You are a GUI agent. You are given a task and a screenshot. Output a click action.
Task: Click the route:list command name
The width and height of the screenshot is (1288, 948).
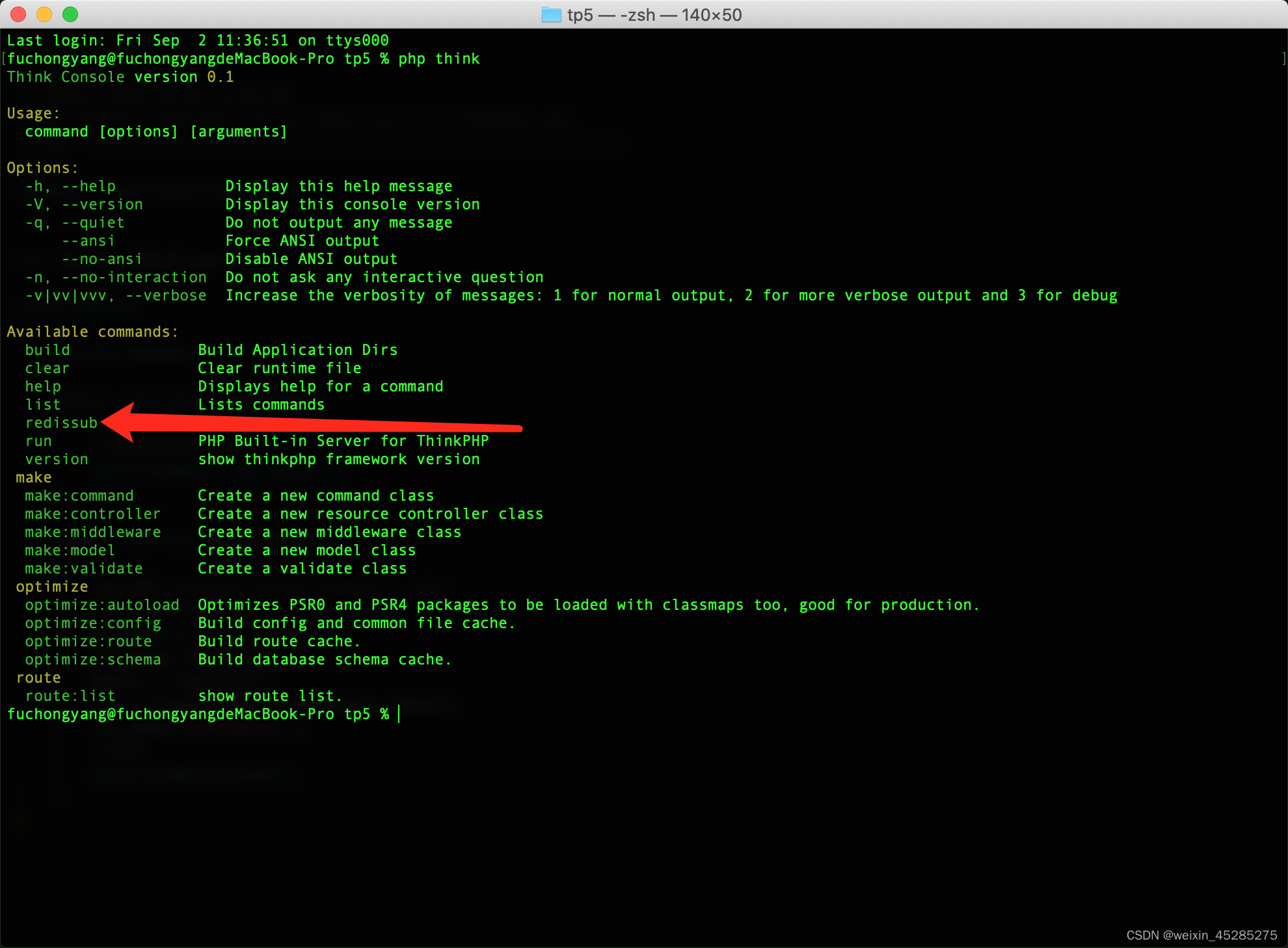pos(70,696)
